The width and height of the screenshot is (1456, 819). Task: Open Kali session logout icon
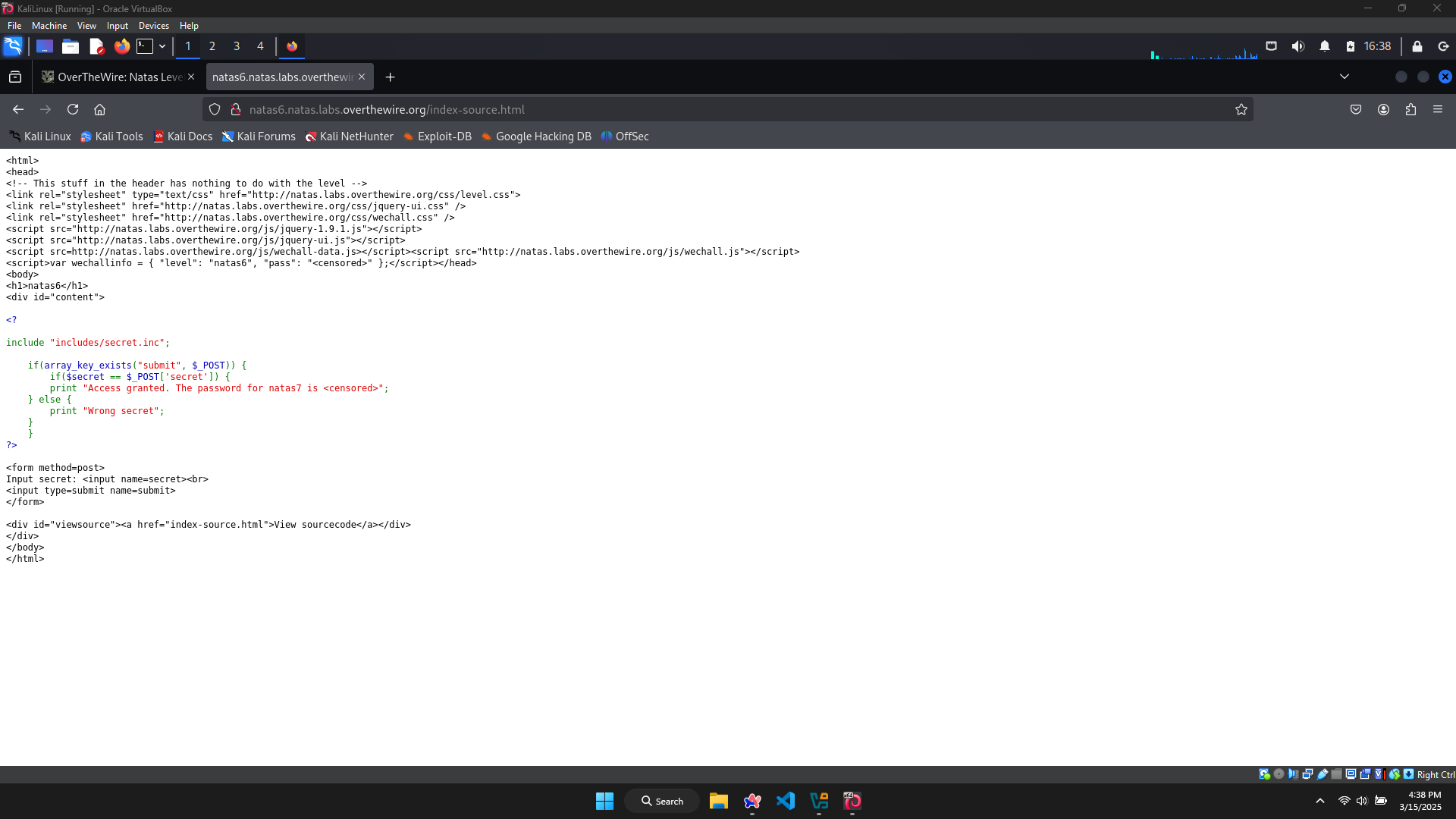tap(1443, 46)
